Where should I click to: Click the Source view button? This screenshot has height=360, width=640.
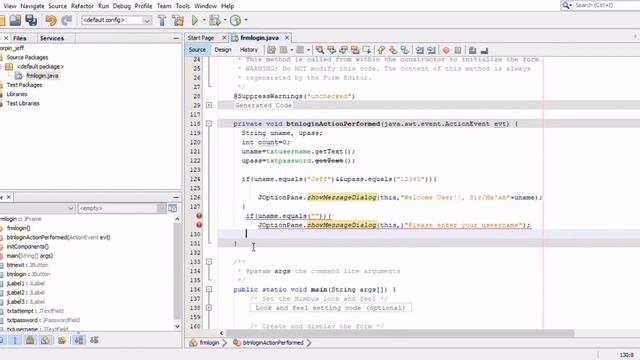pos(197,49)
